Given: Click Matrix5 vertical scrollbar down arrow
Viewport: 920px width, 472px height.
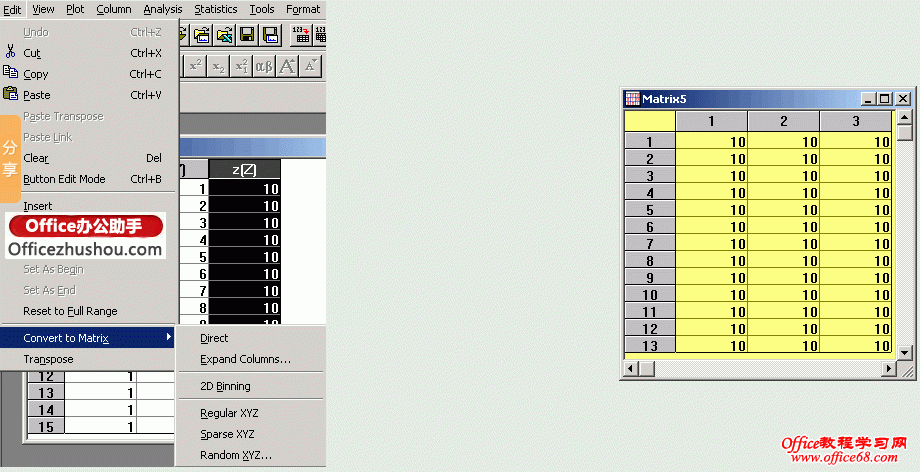Looking at the screenshot, I should point(905,353).
